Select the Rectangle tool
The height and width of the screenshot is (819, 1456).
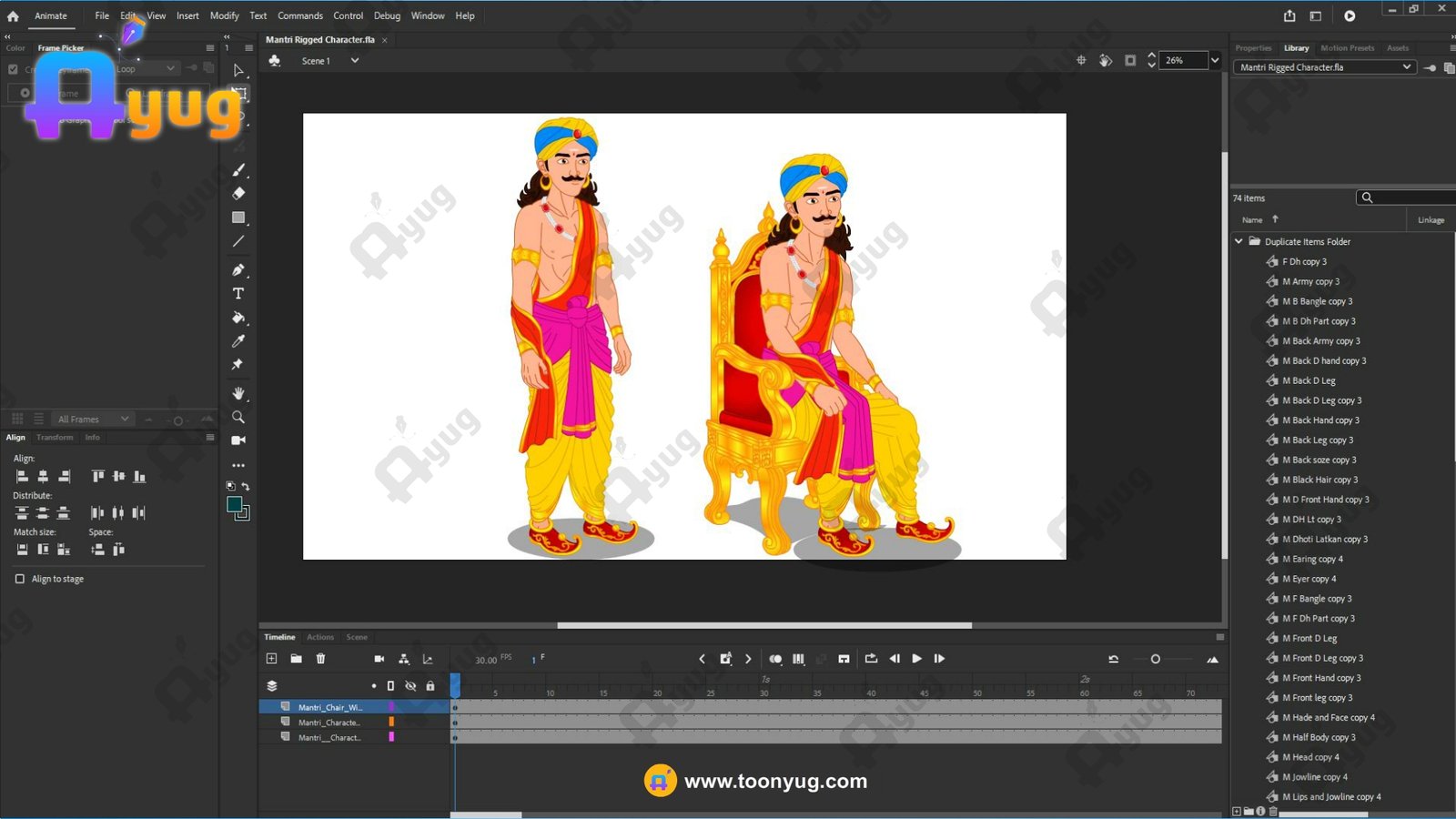tap(238, 217)
